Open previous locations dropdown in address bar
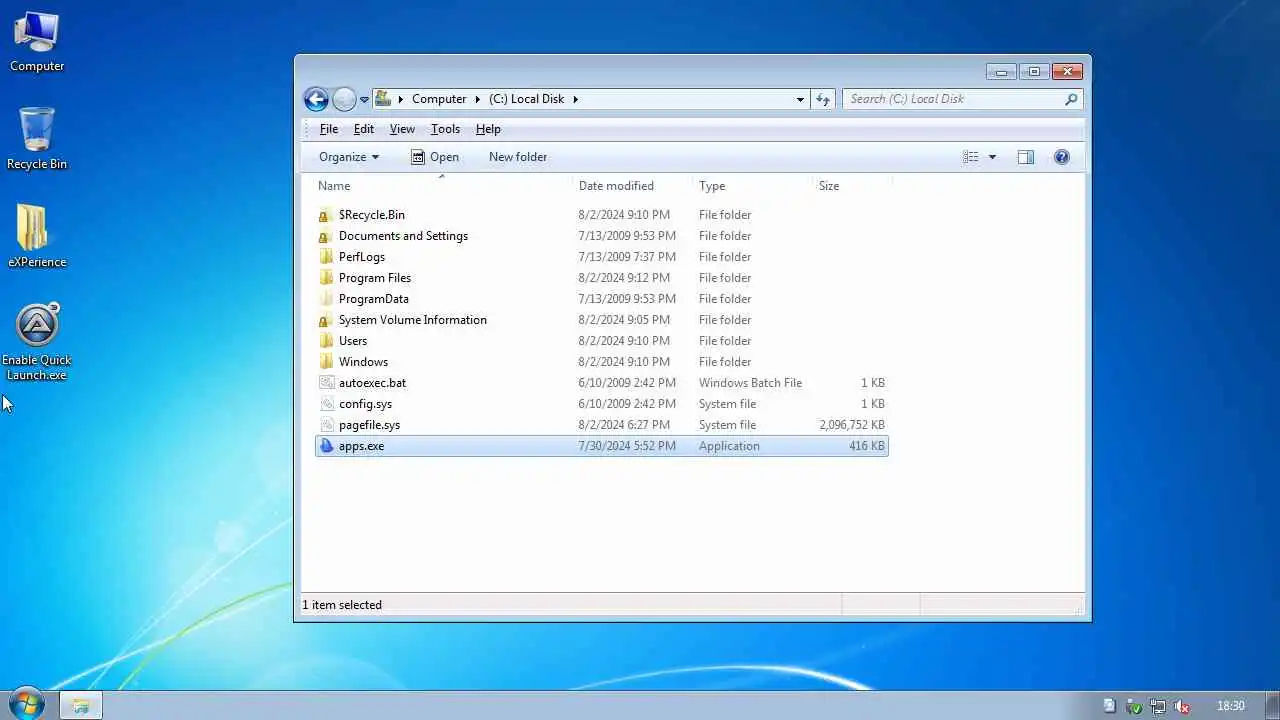Screen dimensions: 1280x720 click(800, 99)
